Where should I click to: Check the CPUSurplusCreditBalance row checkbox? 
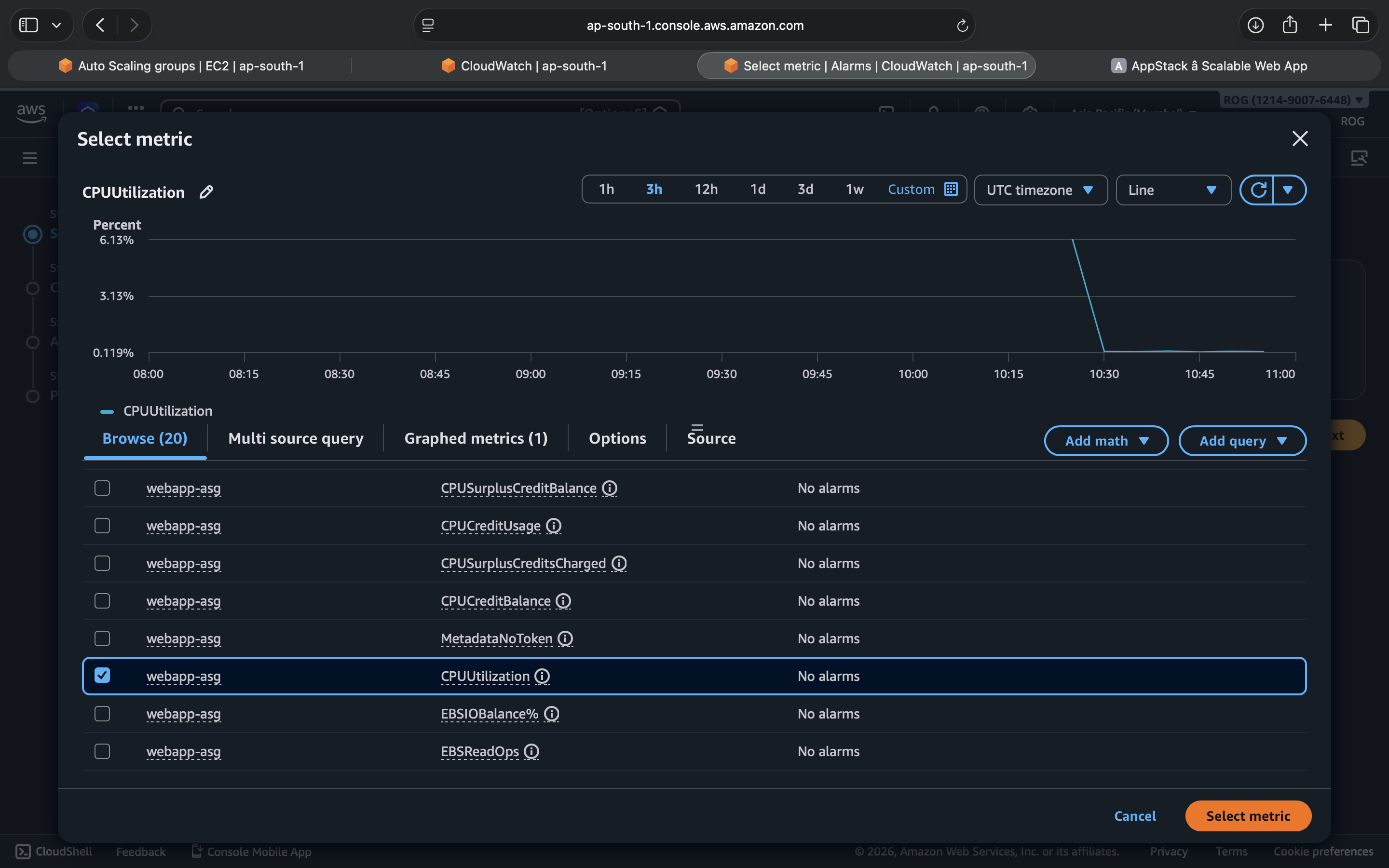click(x=102, y=488)
